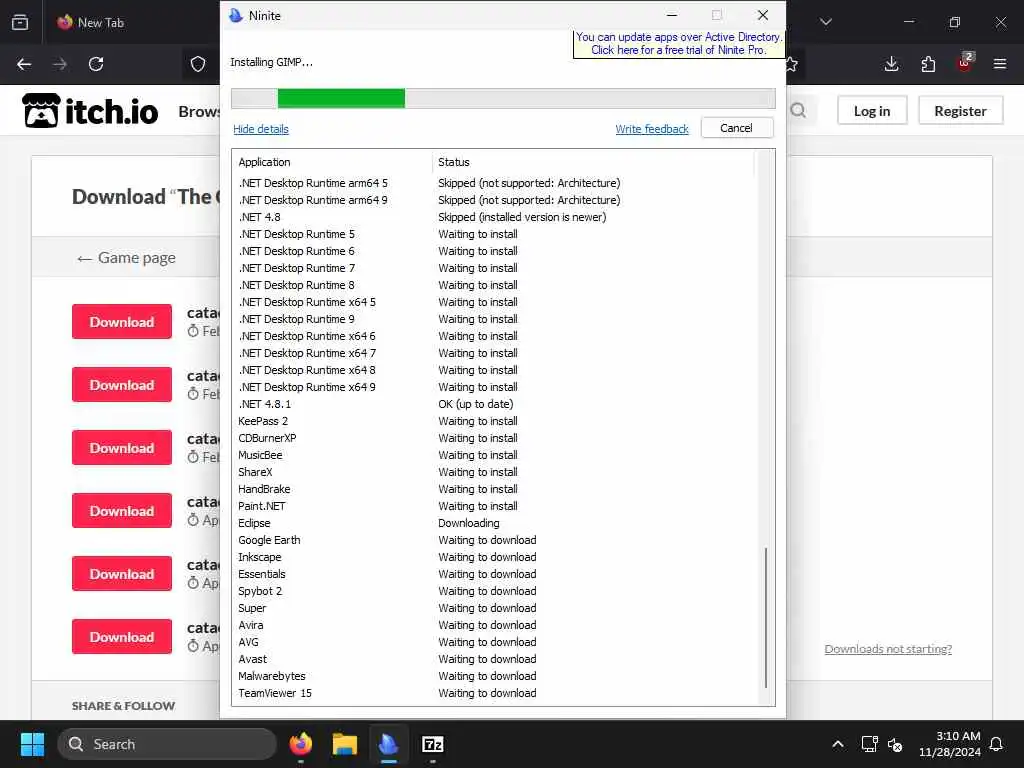The image size is (1024, 768).
Task: Click the taskbar Search box
Action: [167, 744]
